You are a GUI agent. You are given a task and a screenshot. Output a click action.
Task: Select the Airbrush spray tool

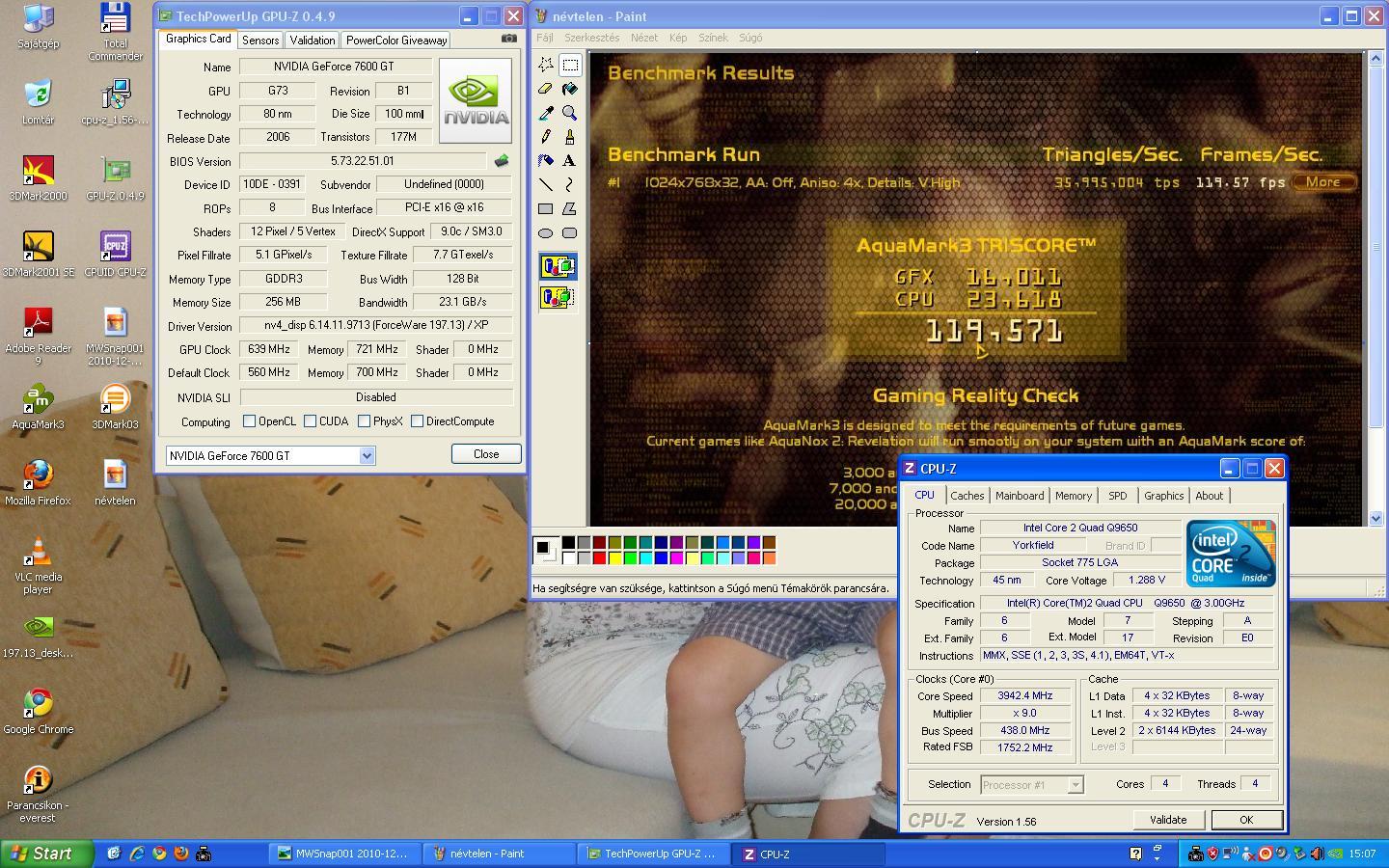click(x=546, y=160)
